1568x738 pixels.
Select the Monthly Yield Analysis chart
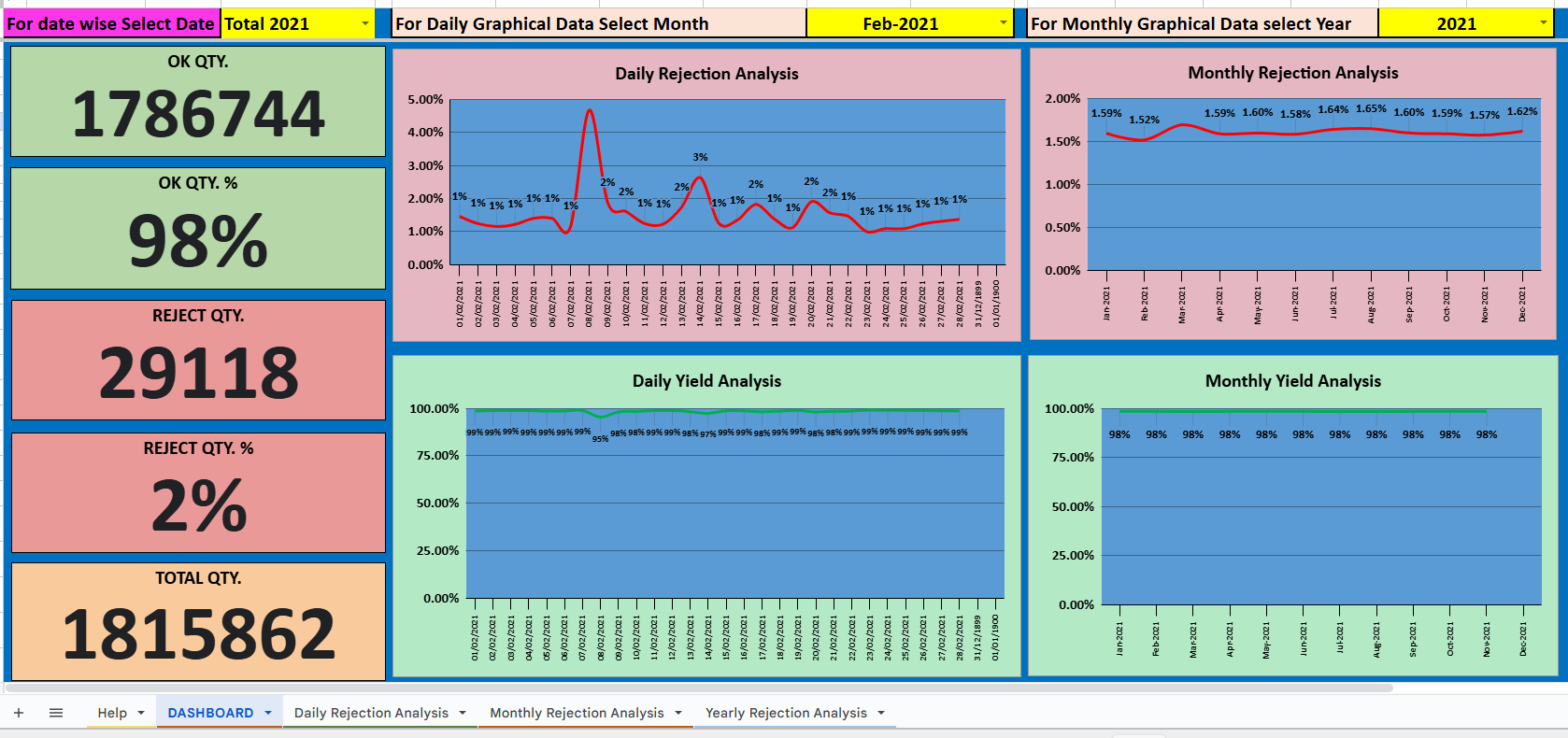click(1293, 514)
